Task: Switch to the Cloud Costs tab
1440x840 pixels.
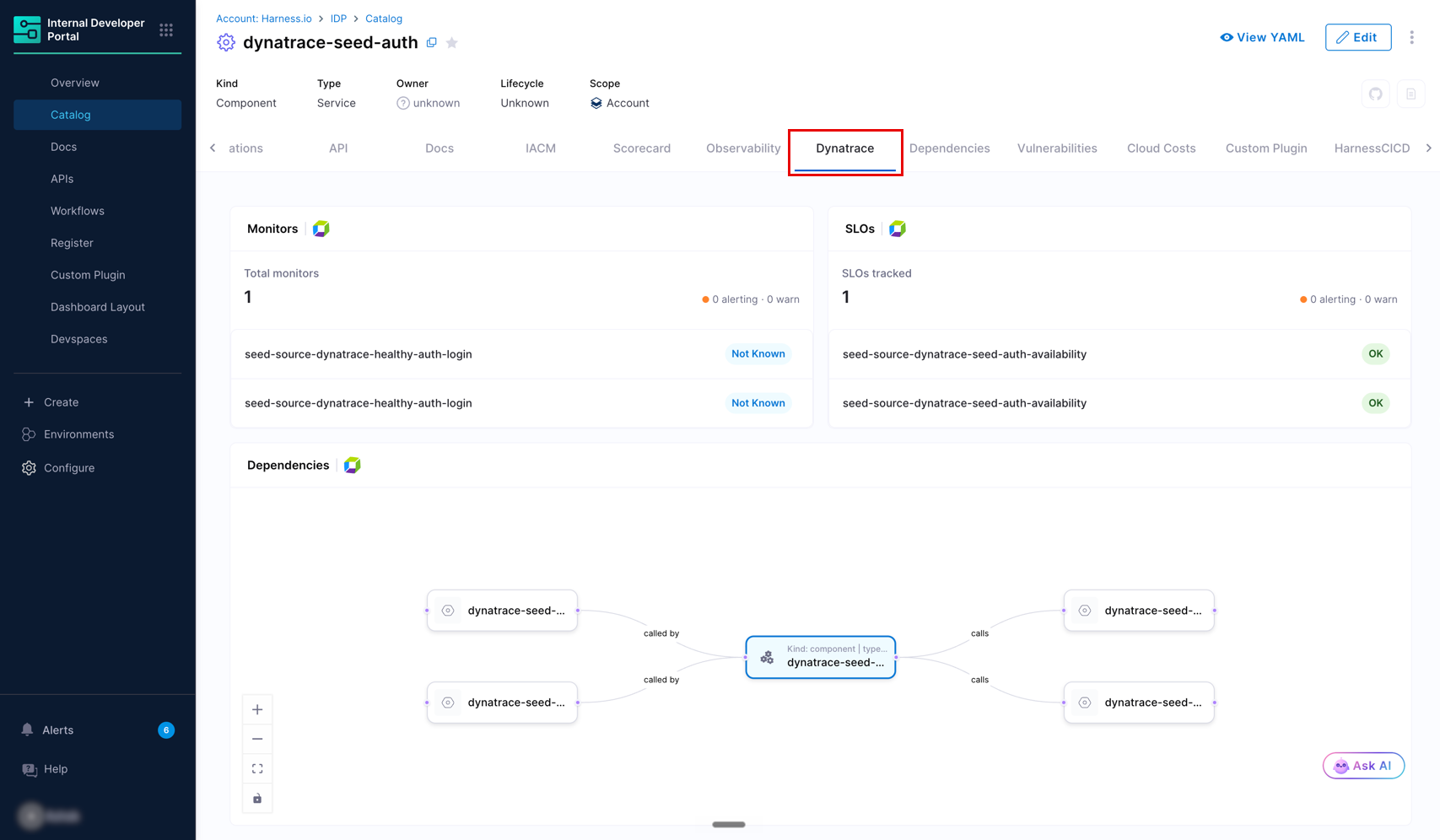Action: (1162, 148)
